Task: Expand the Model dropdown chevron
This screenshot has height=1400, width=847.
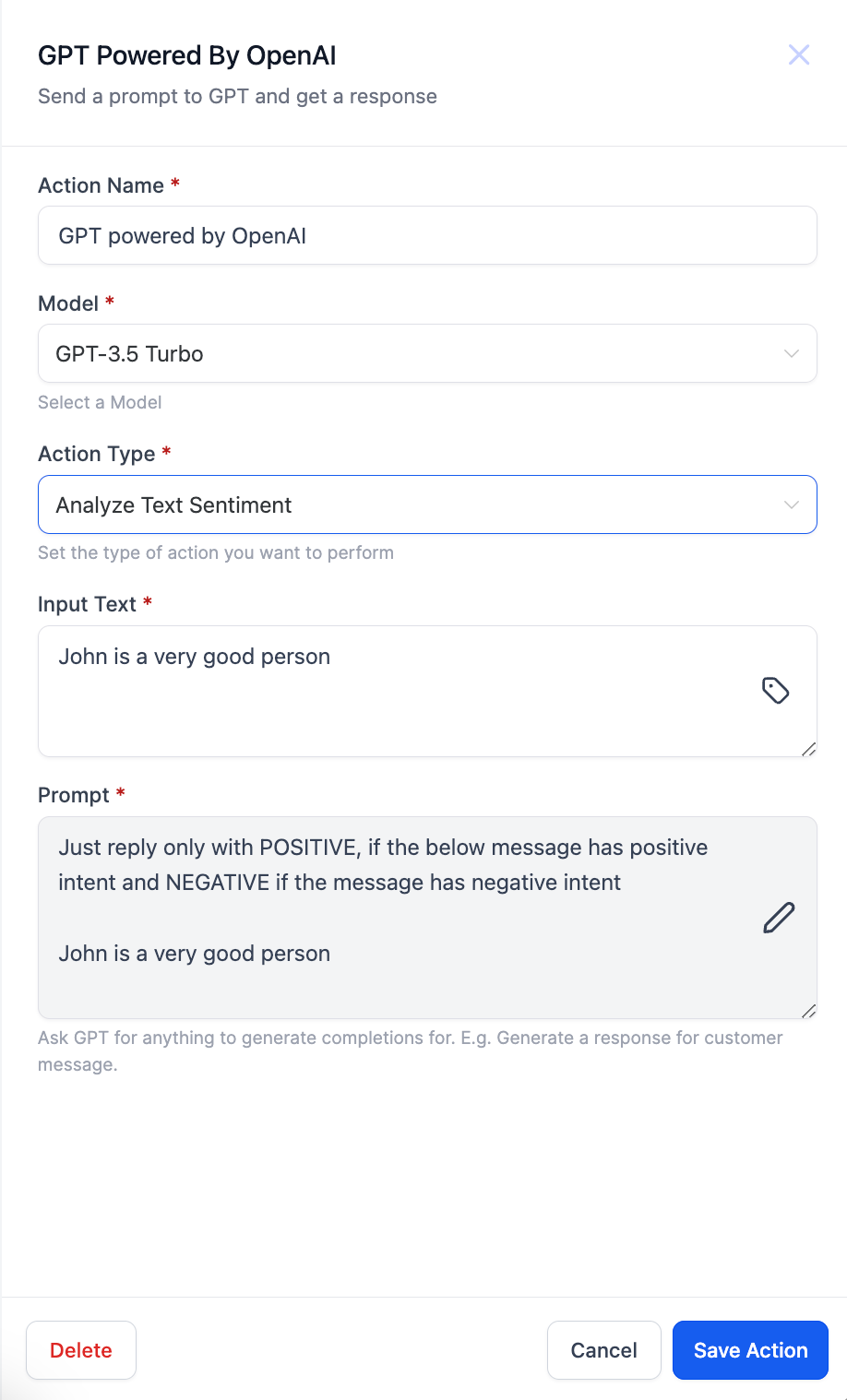Action: [791, 354]
